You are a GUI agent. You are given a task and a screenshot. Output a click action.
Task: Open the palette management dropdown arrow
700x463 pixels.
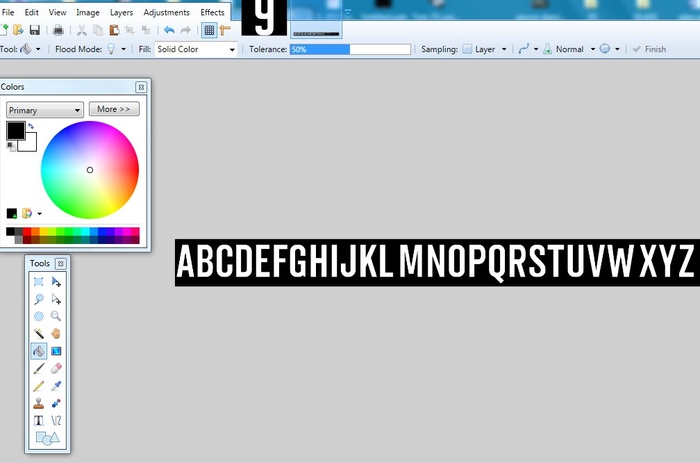click(x=40, y=214)
